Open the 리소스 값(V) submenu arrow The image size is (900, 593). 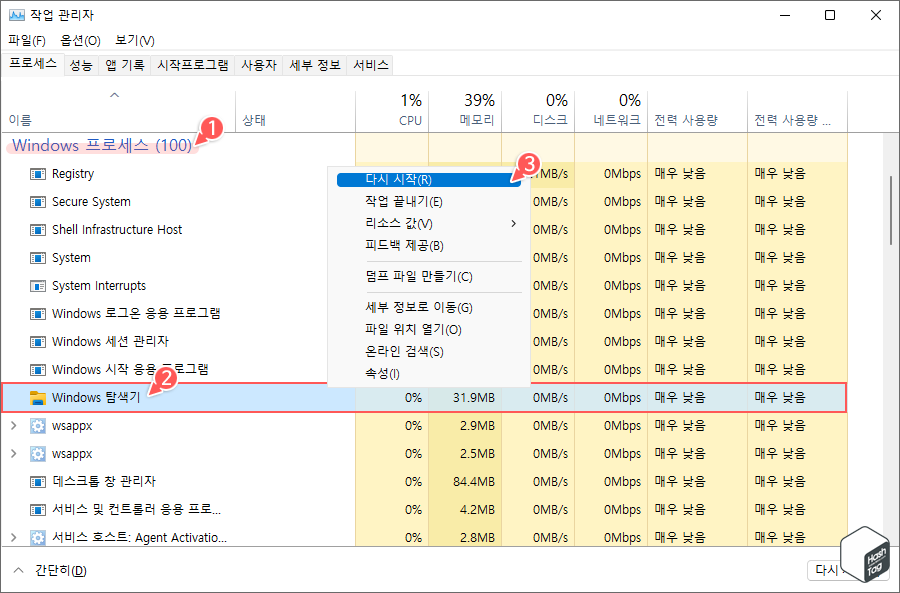[x=514, y=223]
